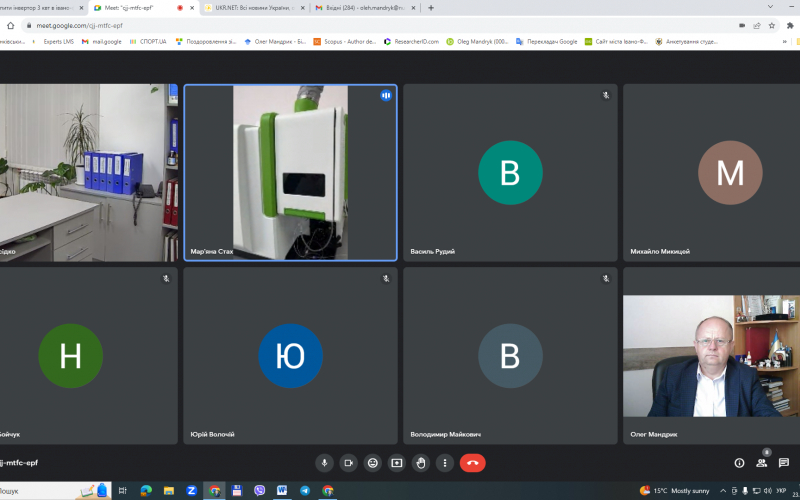The width and height of the screenshot is (800, 500).
Task: Open the mail.google bookmark
Action: click(102, 42)
